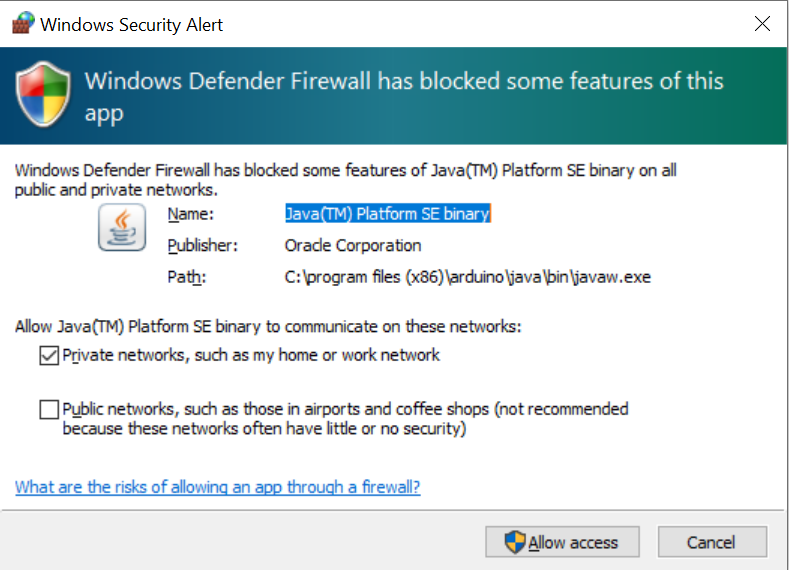This screenshot has height=570, width=789.
Task: Close the Windows Security Alert dialog
Action: [x=762, y=23]
